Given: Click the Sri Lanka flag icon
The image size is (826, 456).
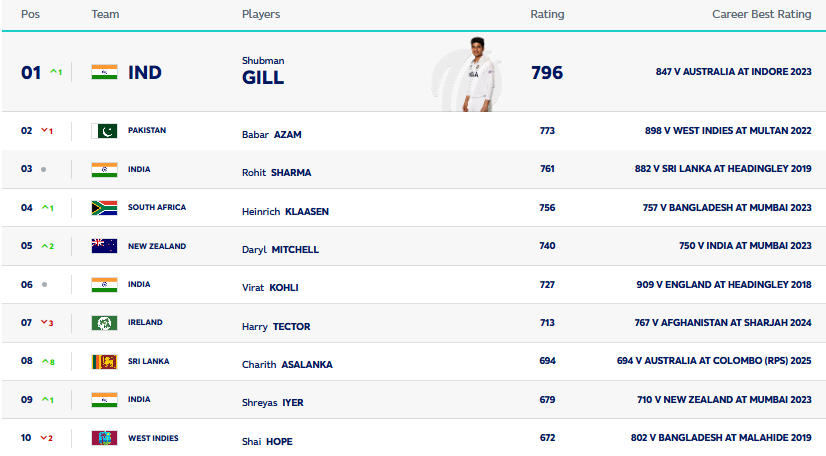Looking at the screenshot, I should point(104,361).
